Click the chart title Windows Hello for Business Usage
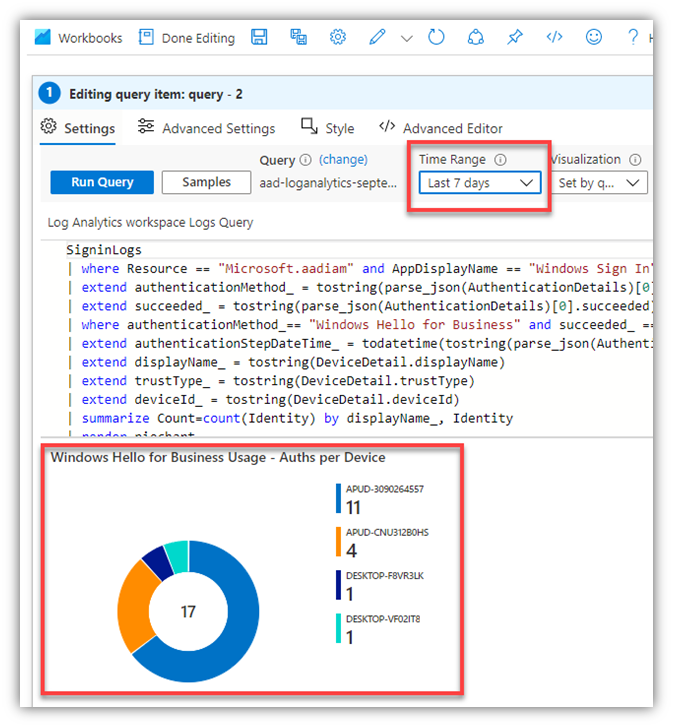This screenshot has height=727, width=673. point(218,458)
